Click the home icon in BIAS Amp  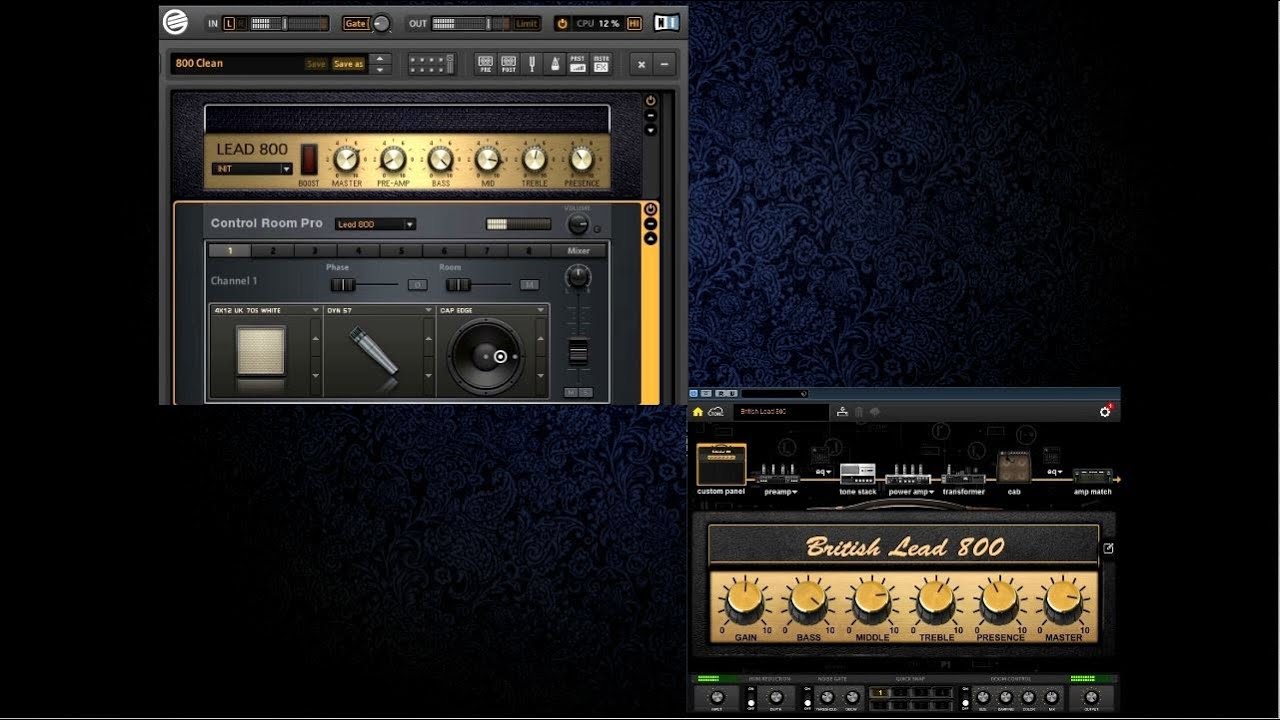698,412
